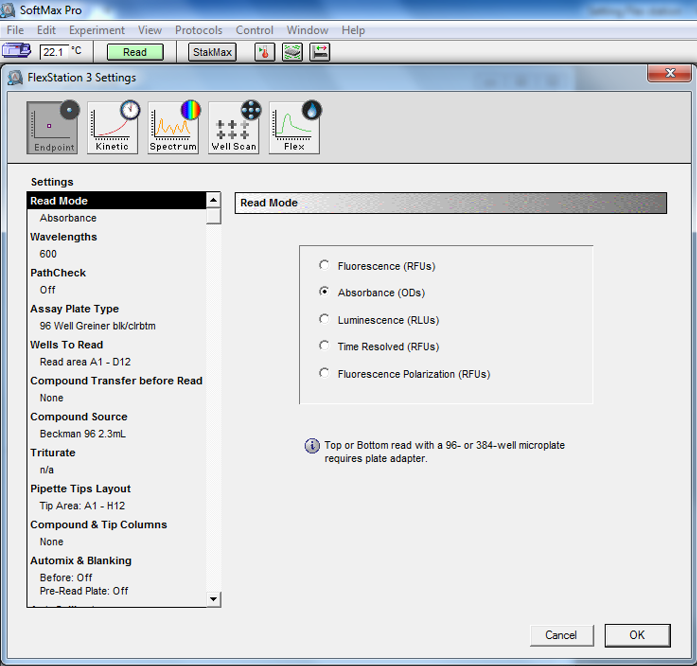697x666 pixels.
Task: Click the instrument connection icon in toolbar
Action: pyautogui.click(x=16, y=51)
